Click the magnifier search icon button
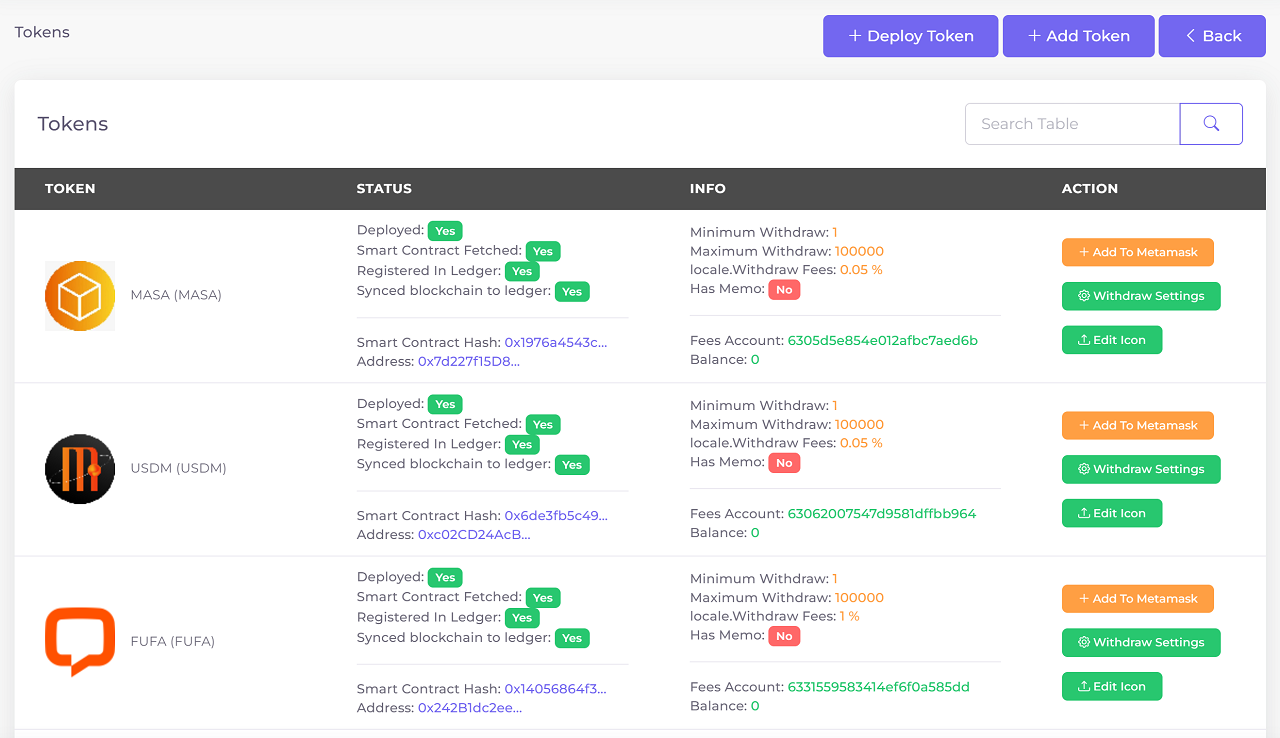The height and width of the screenshot is (738, 1280). (1211, 124)
